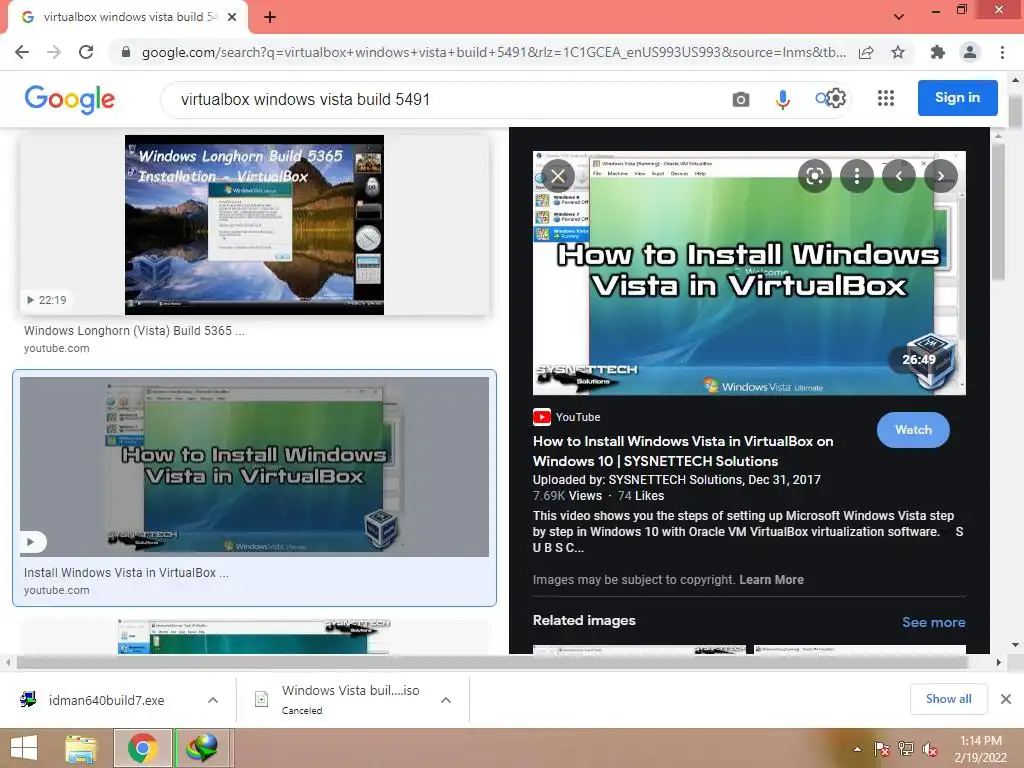
Task: Click the page's main vertical scrollbar
Action: tap(1015, 111)
